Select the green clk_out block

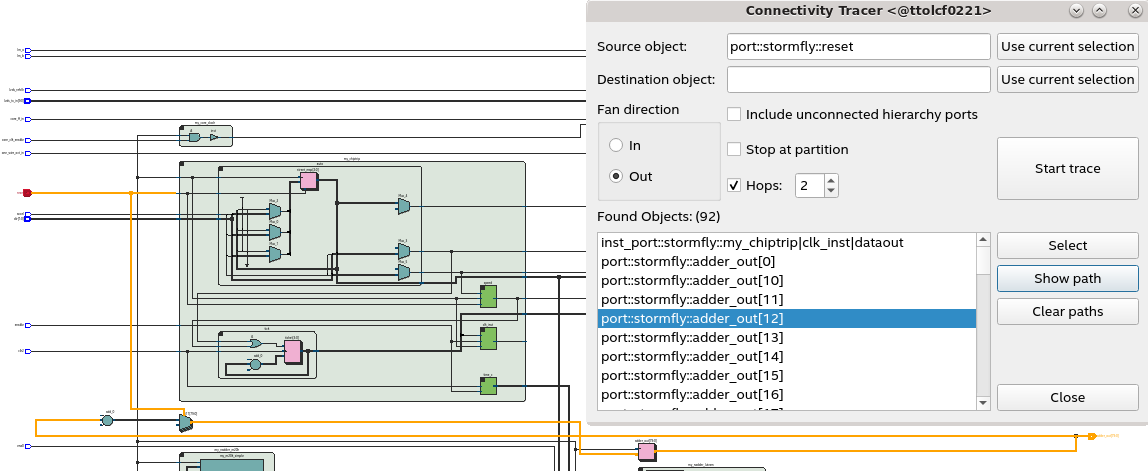click(x=488, y=339)
